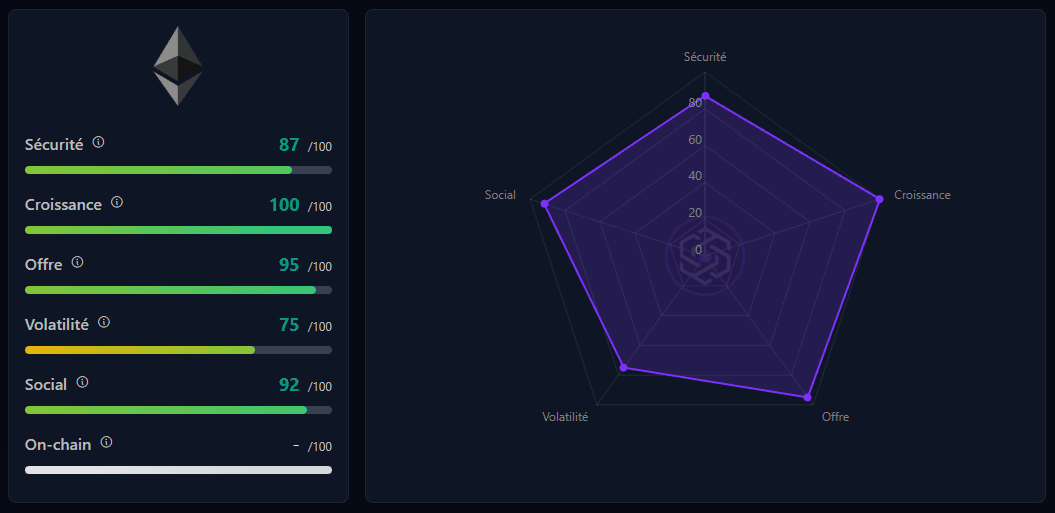The image size is (1055, 513).
Task: Open info icon next to On-chain
Action: 106,442
